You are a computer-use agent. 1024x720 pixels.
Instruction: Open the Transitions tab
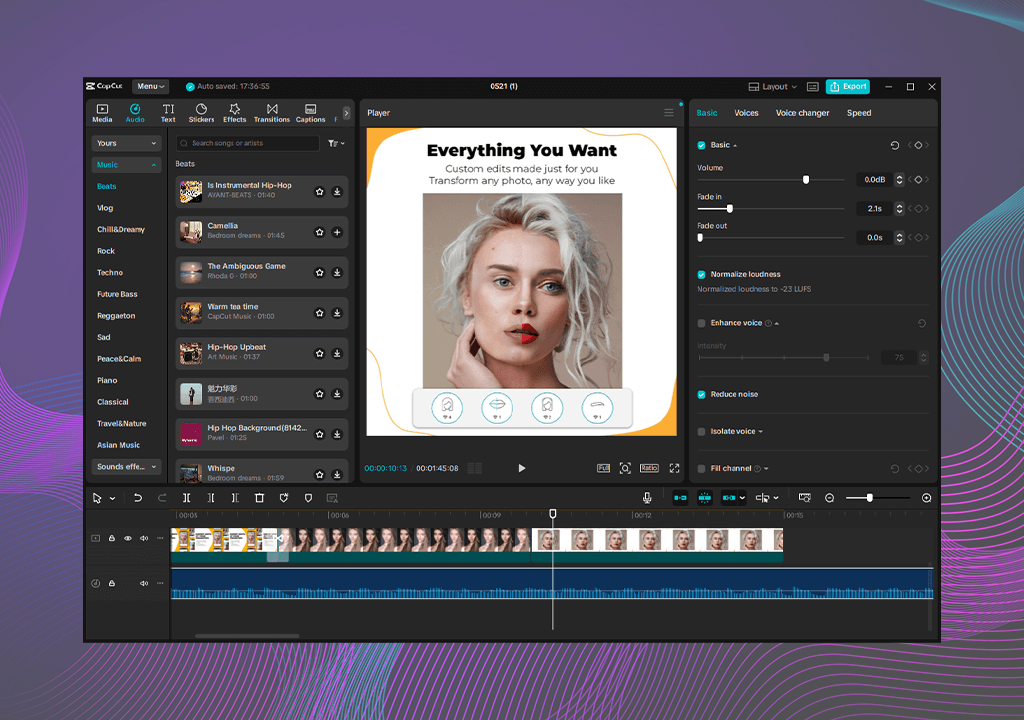pos(272,112)
